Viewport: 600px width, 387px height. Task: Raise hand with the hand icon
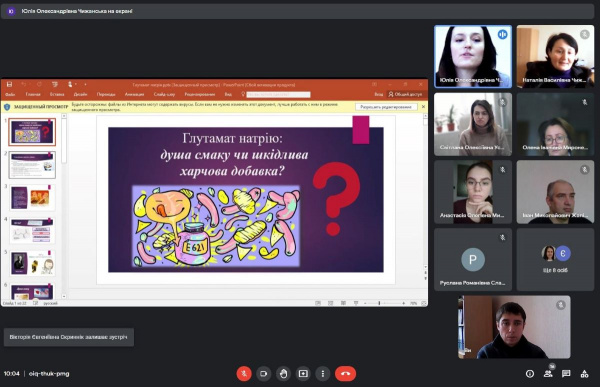[284, 374]
